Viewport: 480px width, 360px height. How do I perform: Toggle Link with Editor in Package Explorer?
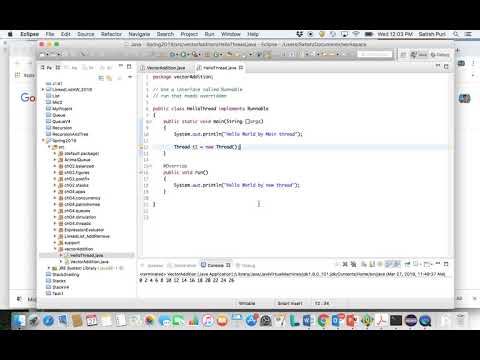(109, 78)
